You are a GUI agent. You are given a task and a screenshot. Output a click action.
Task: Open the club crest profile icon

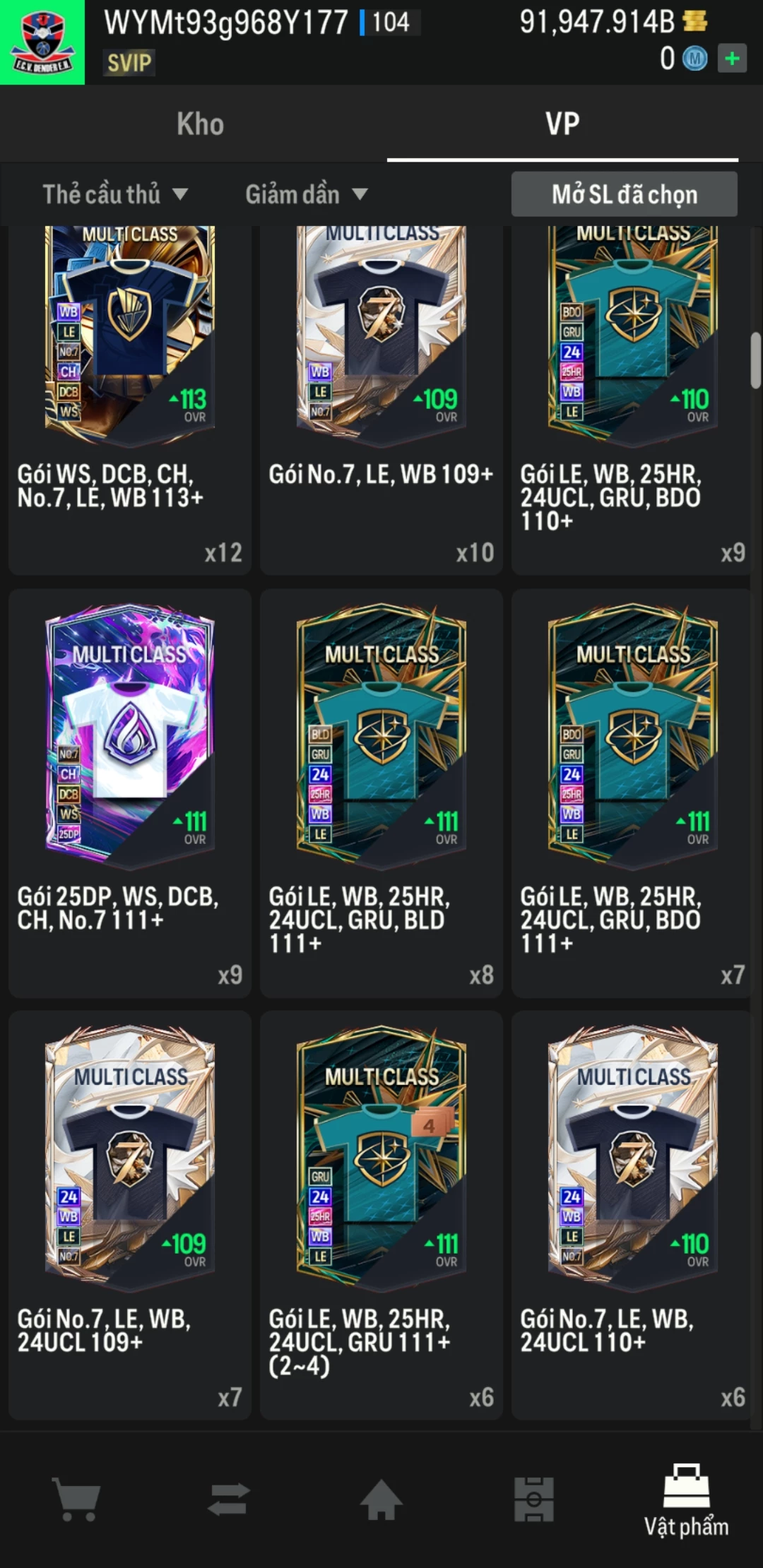[x=42, y=42]
